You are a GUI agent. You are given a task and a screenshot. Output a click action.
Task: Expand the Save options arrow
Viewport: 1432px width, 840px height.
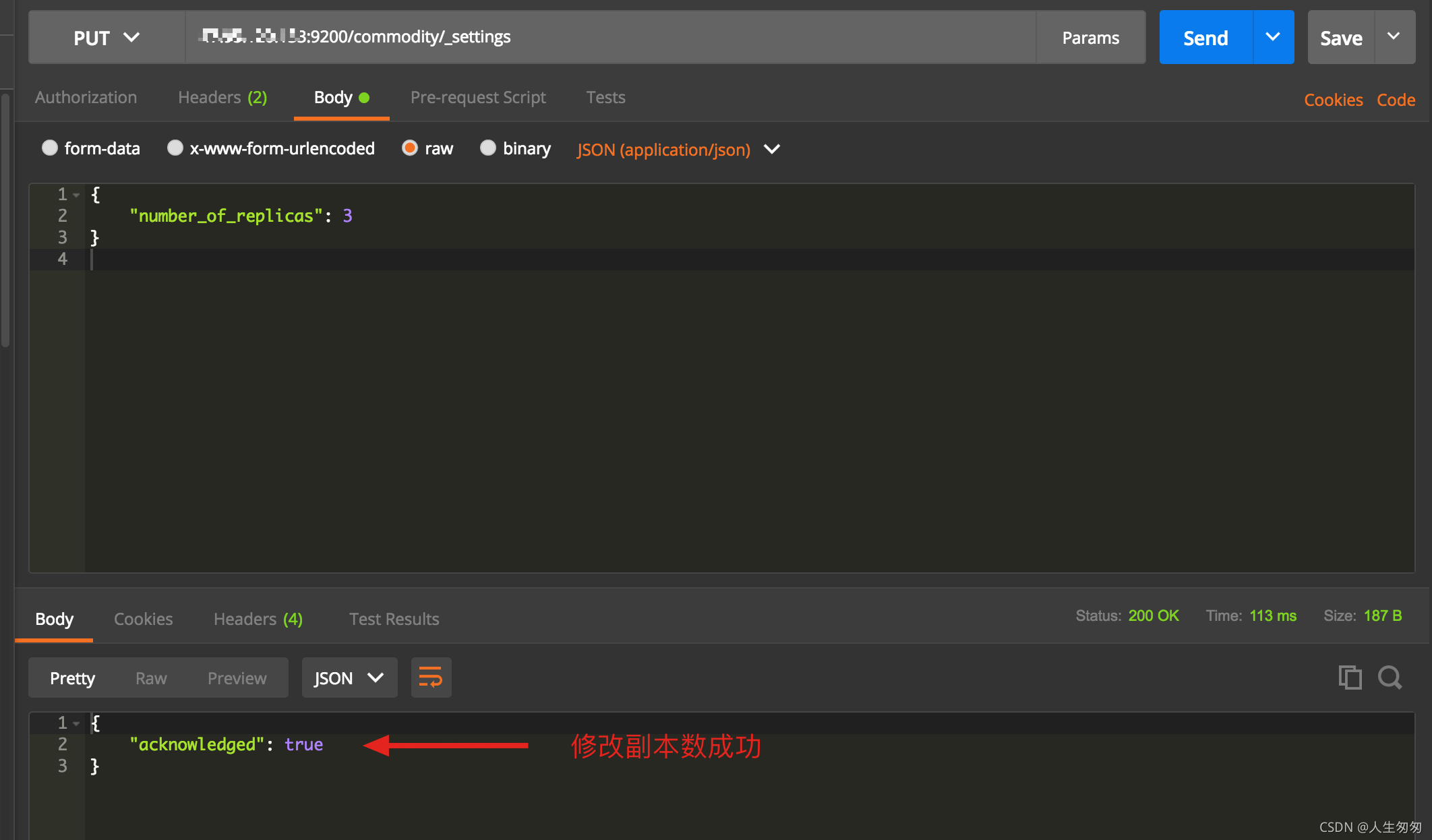pyautogui.click(x=1394, y=37)
